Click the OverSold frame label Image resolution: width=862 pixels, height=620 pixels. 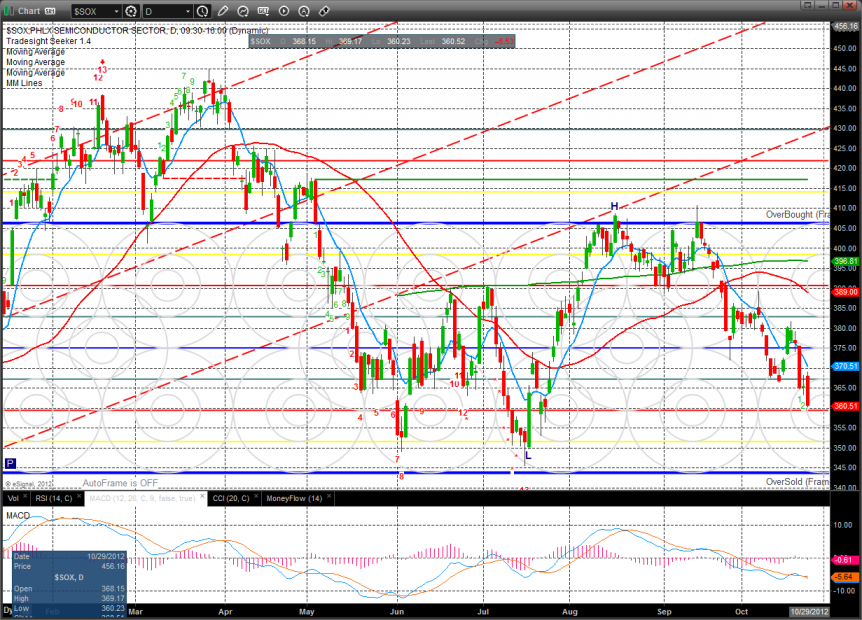(797, 481)
